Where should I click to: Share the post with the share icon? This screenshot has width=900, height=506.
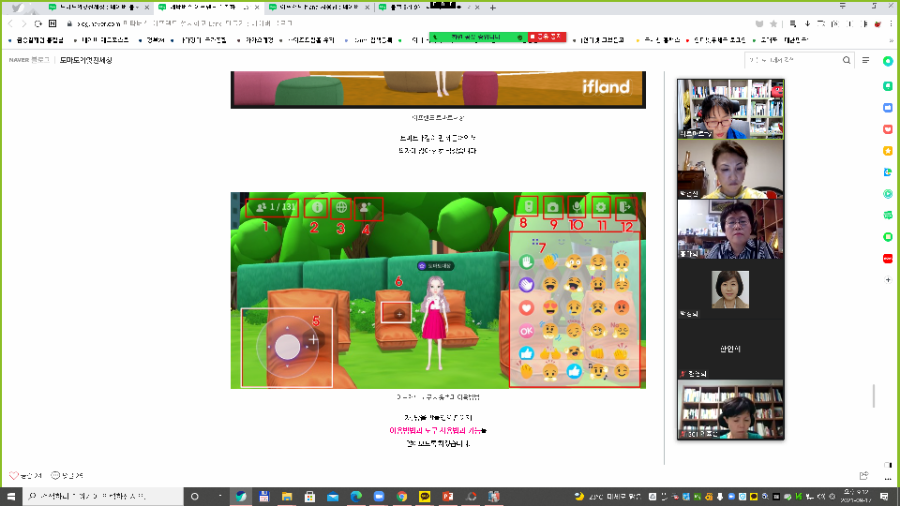click(x=864, y=476)
